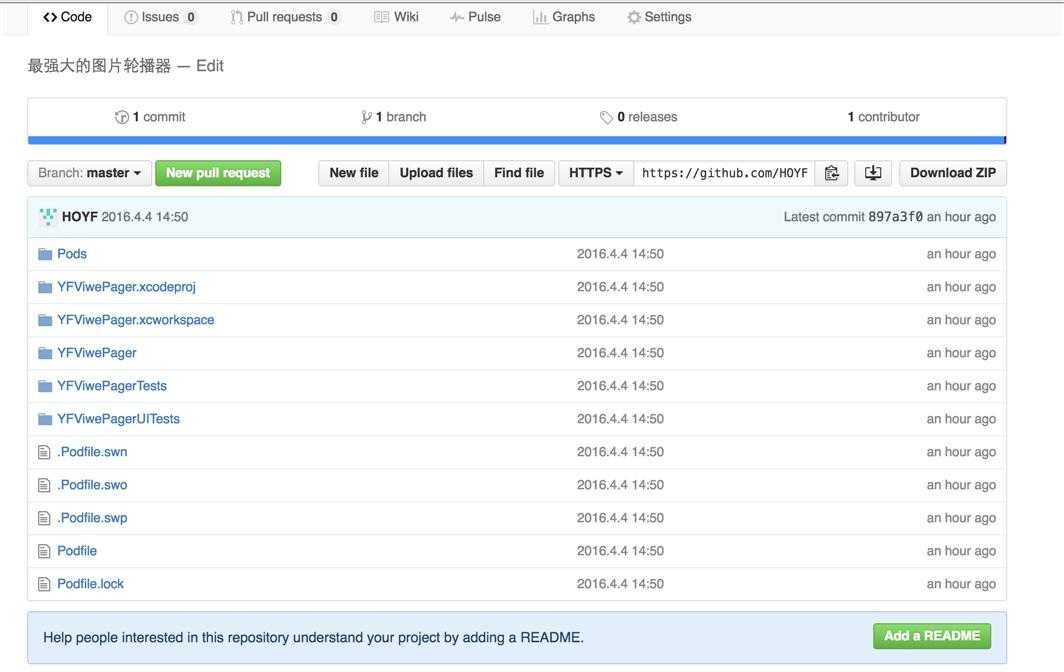Viewport: 1064px width, 672px height.
Task: Click the Podfile file icon
Action: (x=44, y=551)
